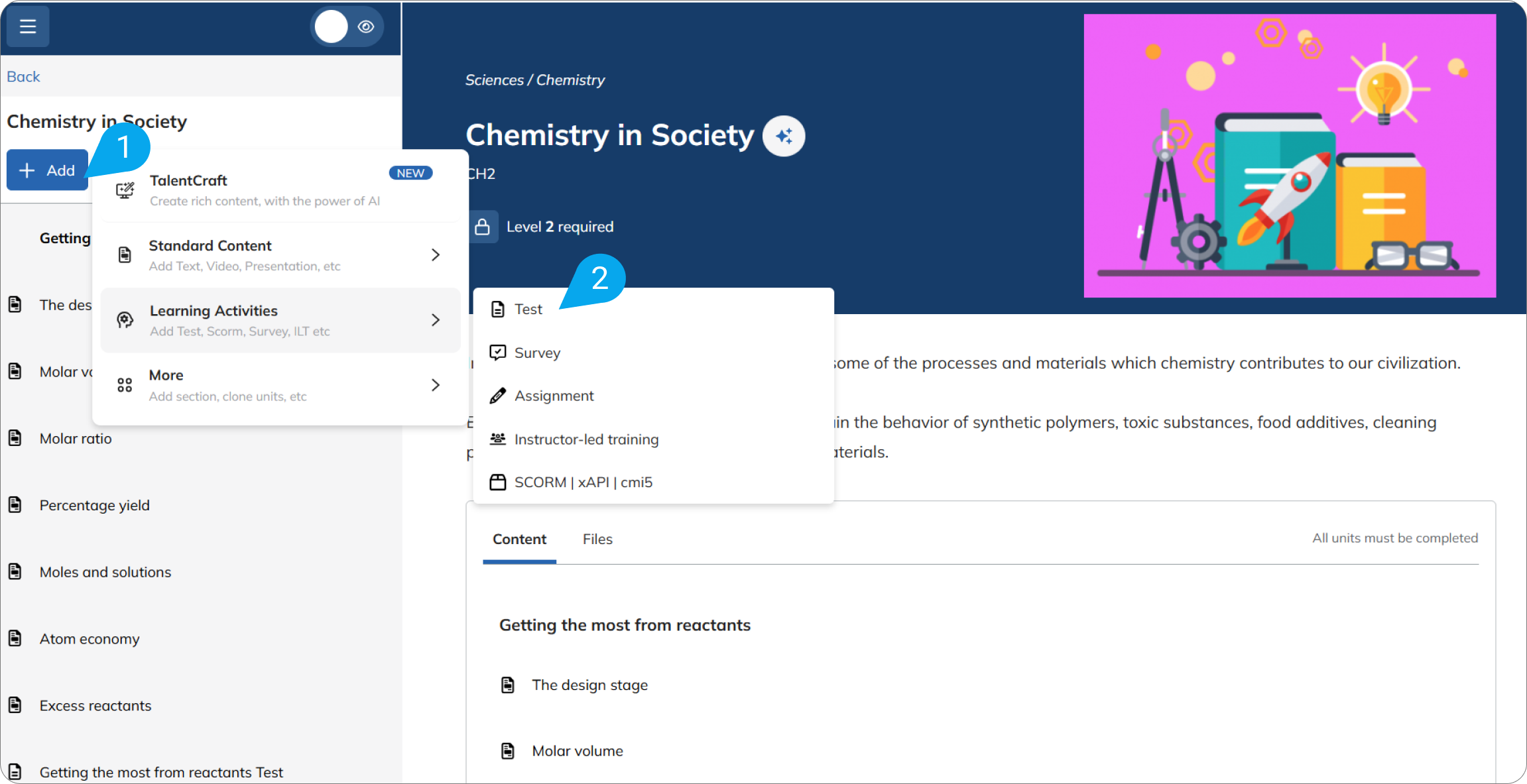Click the TalentCraft AI content icon
The width and height of the screenshot is (1527, 784).
(x=125, y=191)
